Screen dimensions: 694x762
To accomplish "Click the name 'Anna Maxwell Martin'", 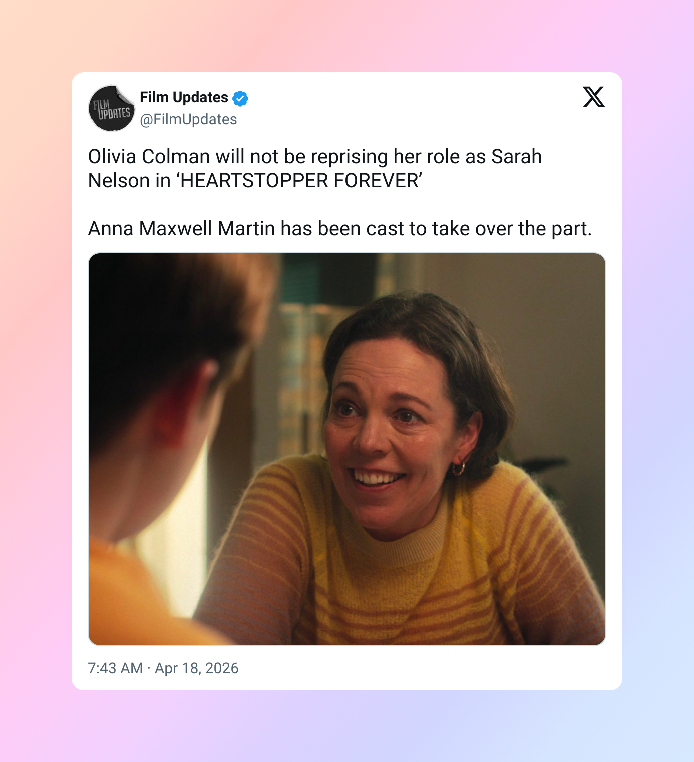I will click(x=181, y=228).
